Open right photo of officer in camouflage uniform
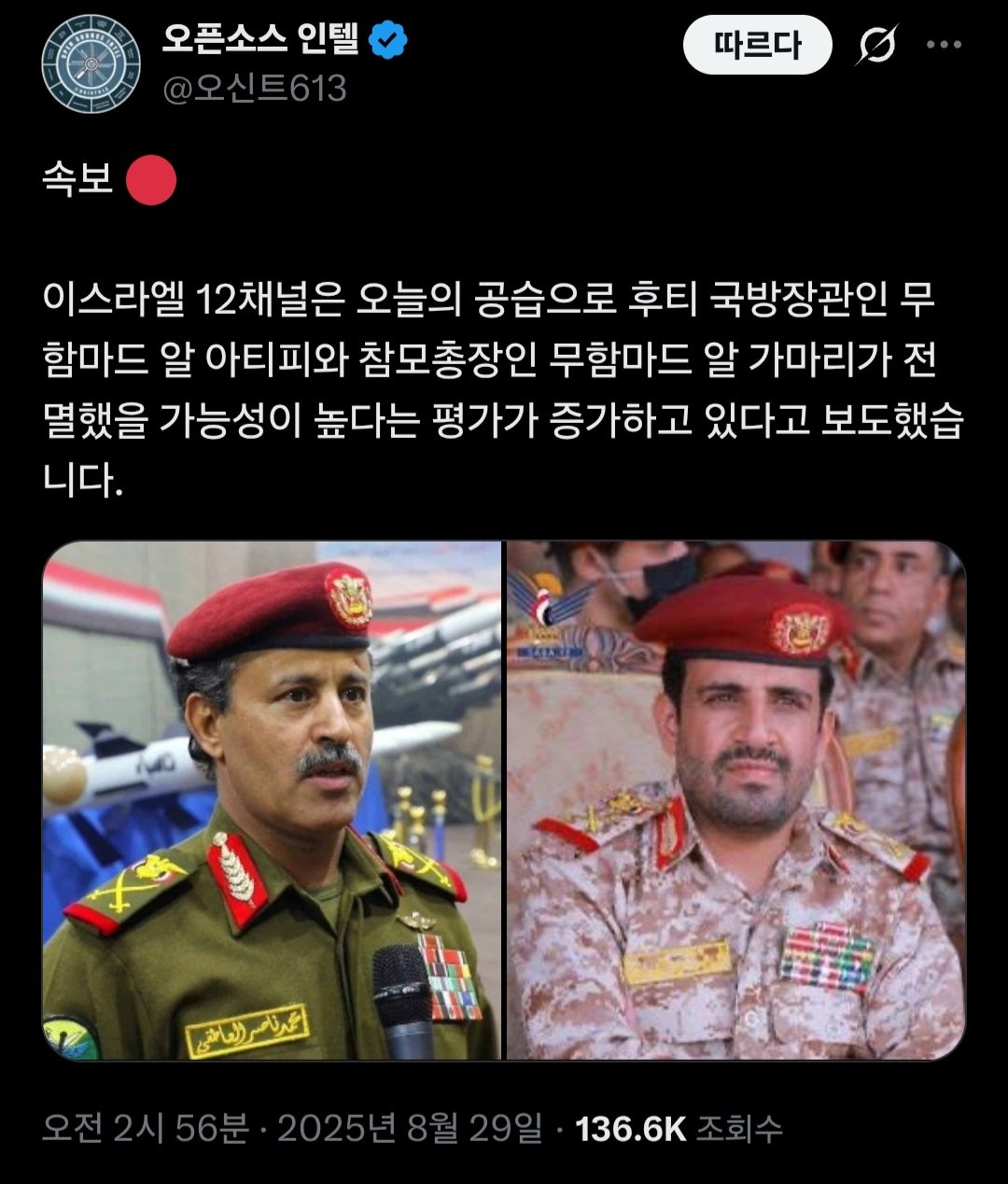The width and height of the screenshot is (1008, 1184). tap(736, 800)
